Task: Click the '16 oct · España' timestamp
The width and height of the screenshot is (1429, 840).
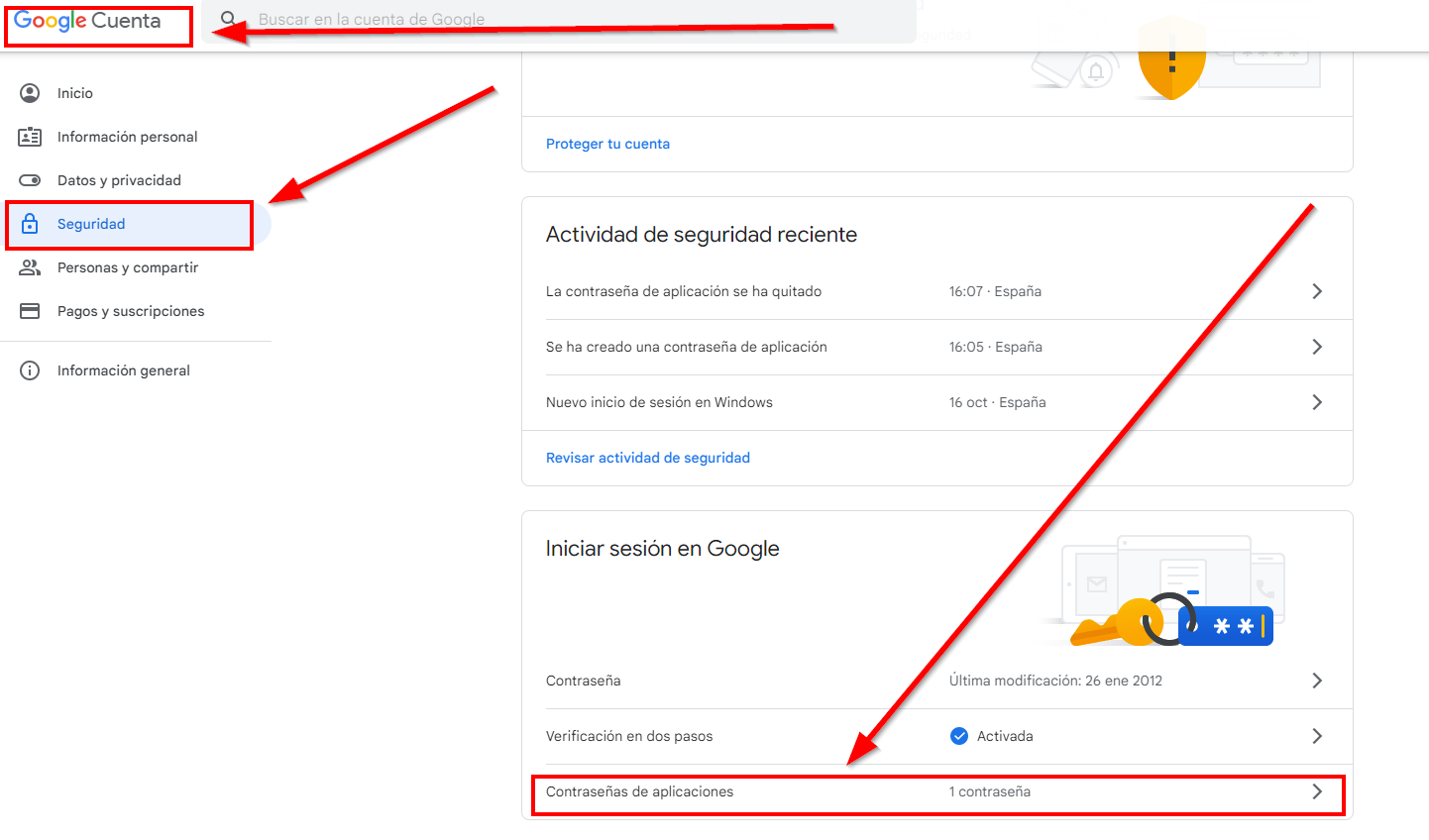Action: click(998, 402)
